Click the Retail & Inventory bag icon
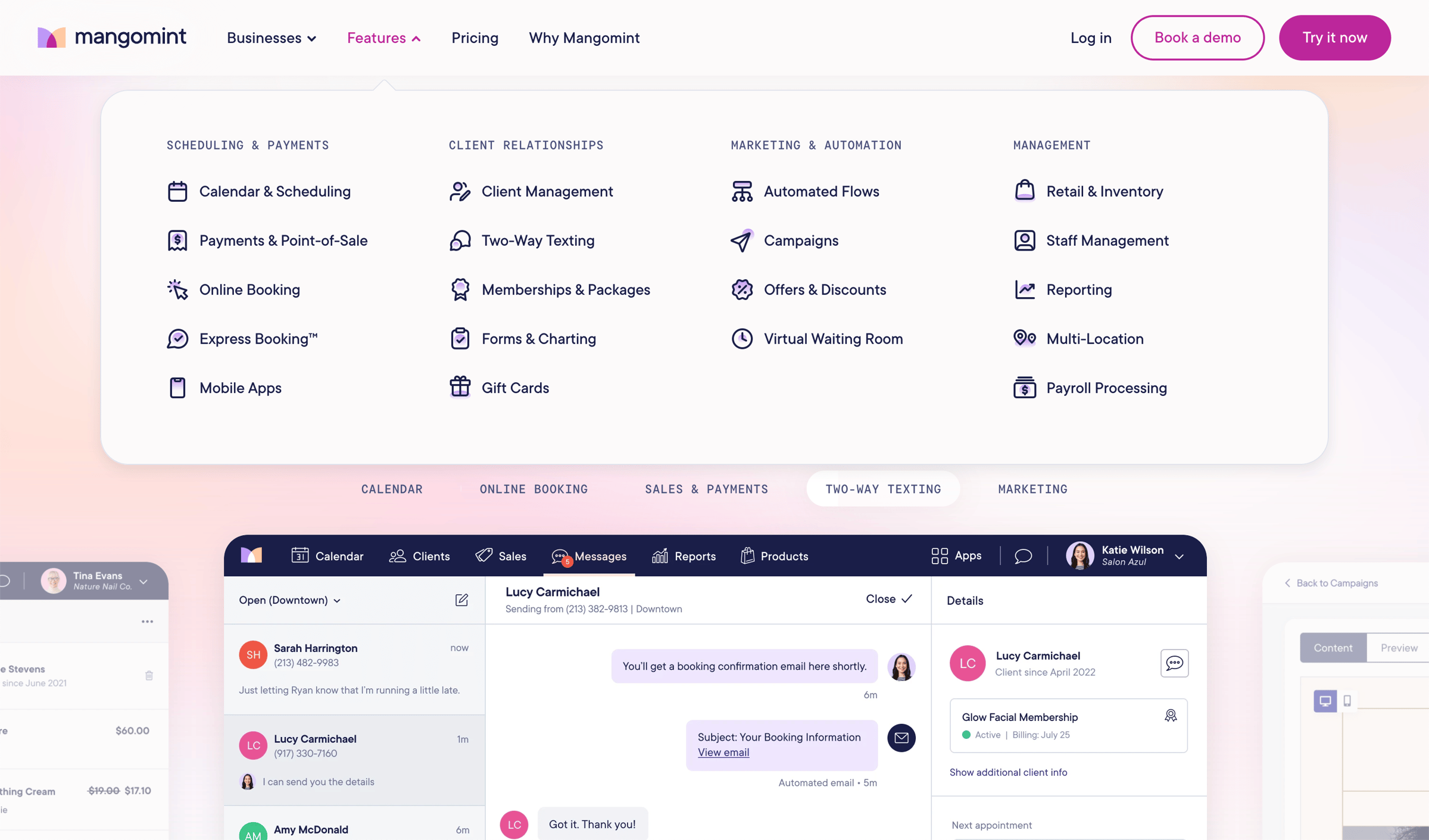The width and height of the screenshot is (1429, 840). click(1024, 191)
